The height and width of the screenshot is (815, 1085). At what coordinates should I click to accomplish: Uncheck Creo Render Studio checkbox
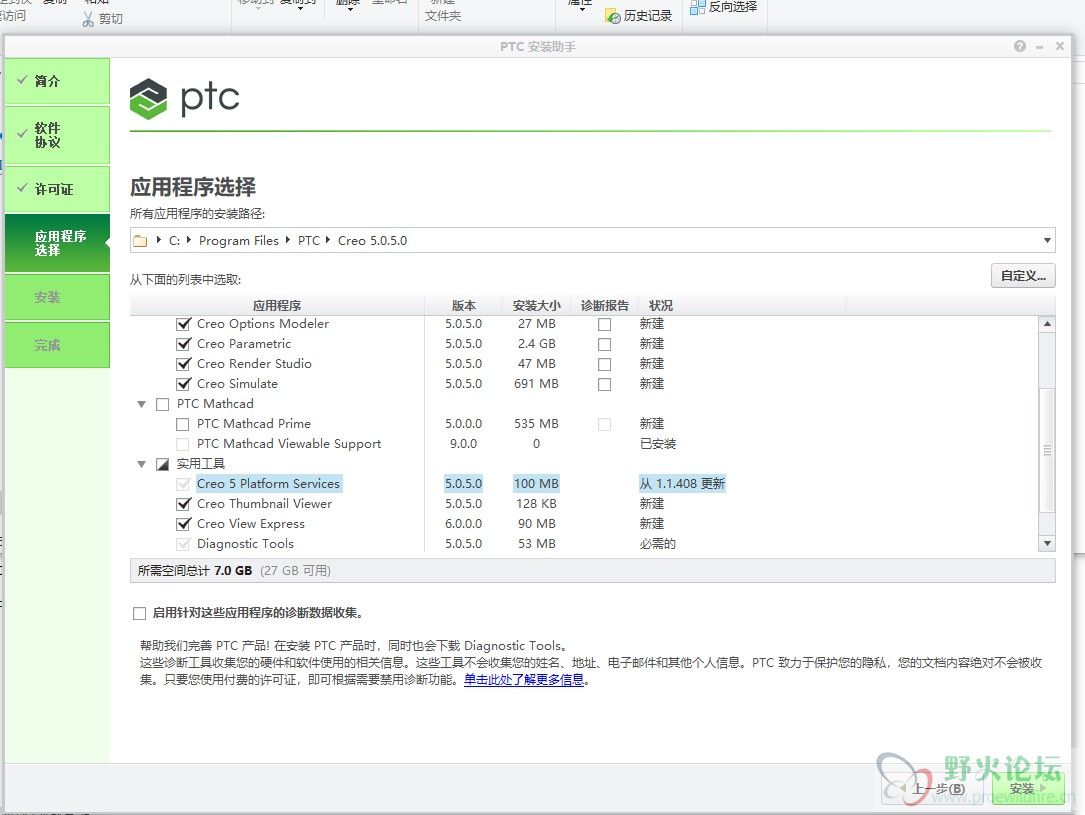pos(183,364)
